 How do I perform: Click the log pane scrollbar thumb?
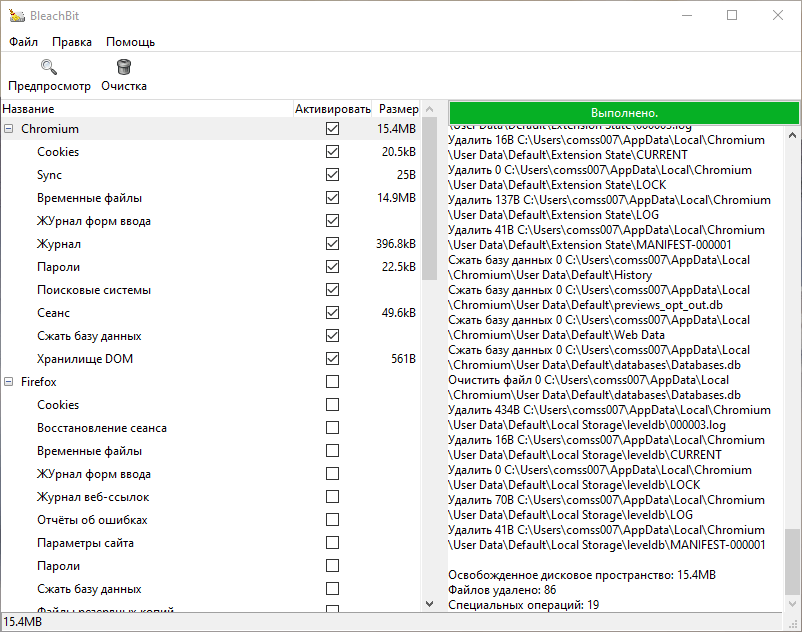[x=792, y=562]
